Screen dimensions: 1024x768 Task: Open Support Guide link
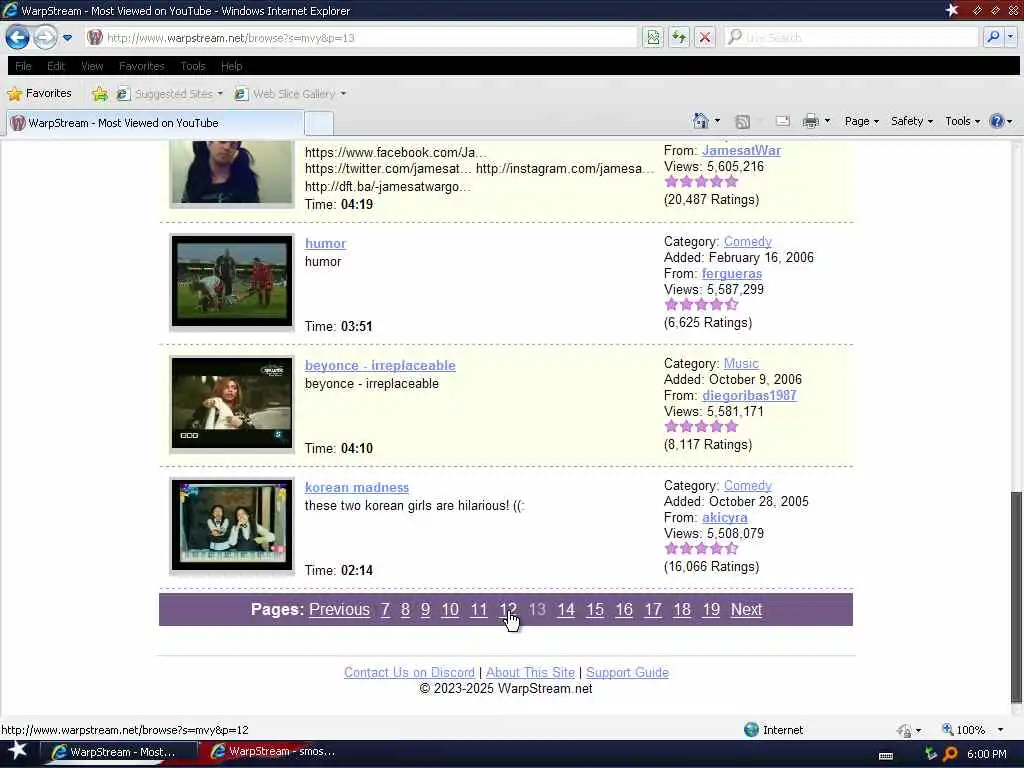pyautogui.click(x=627, y=673)
